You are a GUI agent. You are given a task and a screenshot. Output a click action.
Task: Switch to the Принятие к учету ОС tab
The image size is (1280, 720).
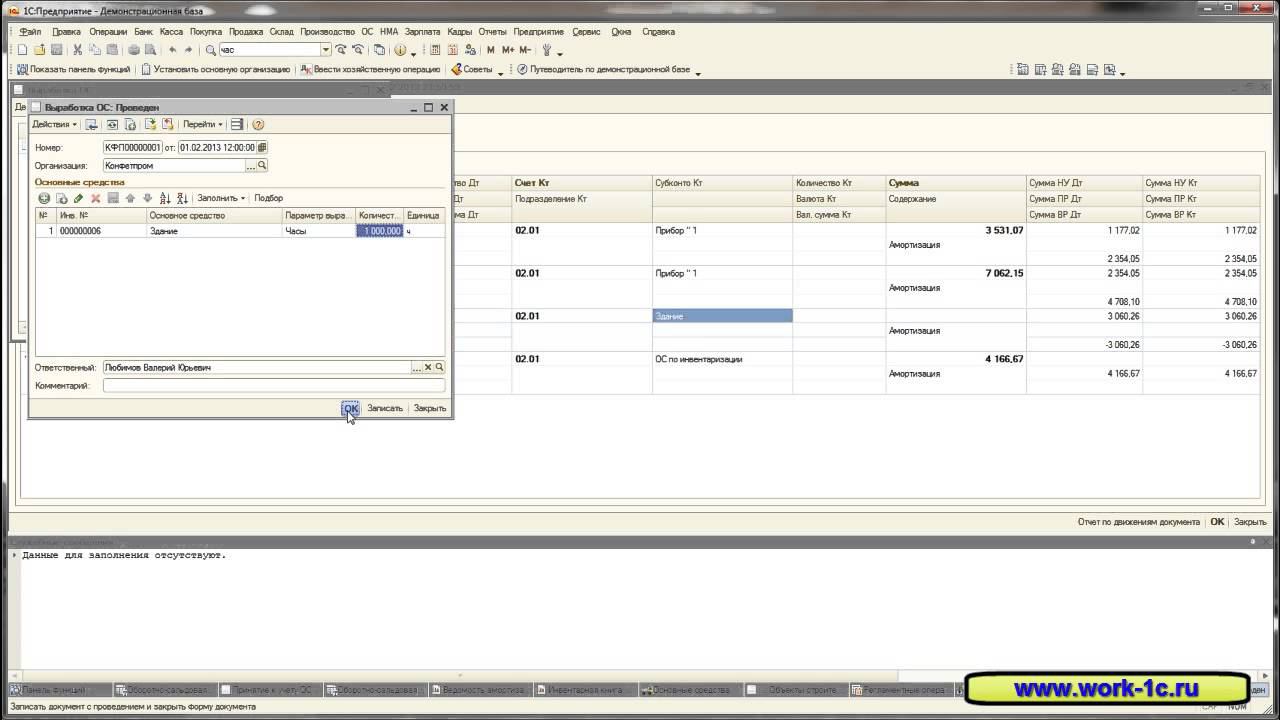pos(269,690)
